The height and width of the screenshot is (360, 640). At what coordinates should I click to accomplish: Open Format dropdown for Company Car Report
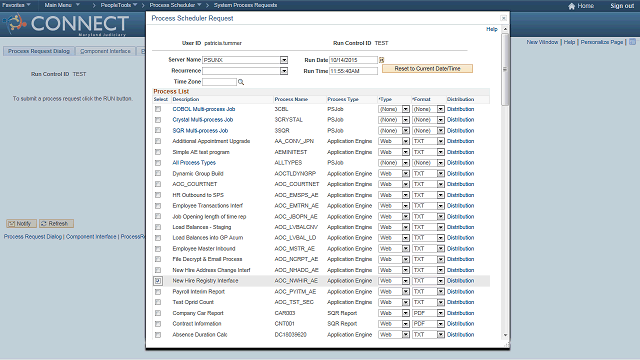pos(440,313)
